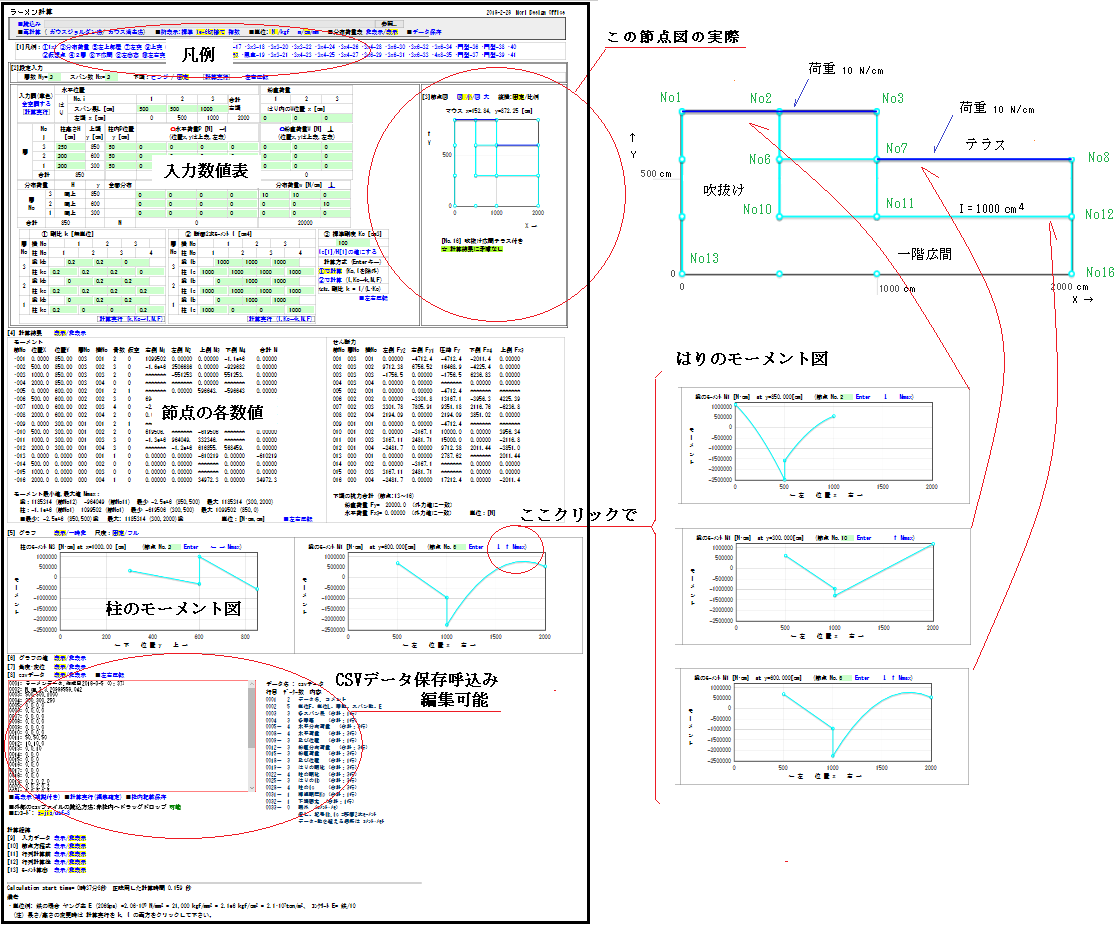The image size is (1120, 927).
Task: Show the [9] 入力データ section
Action: coord(59,838)
